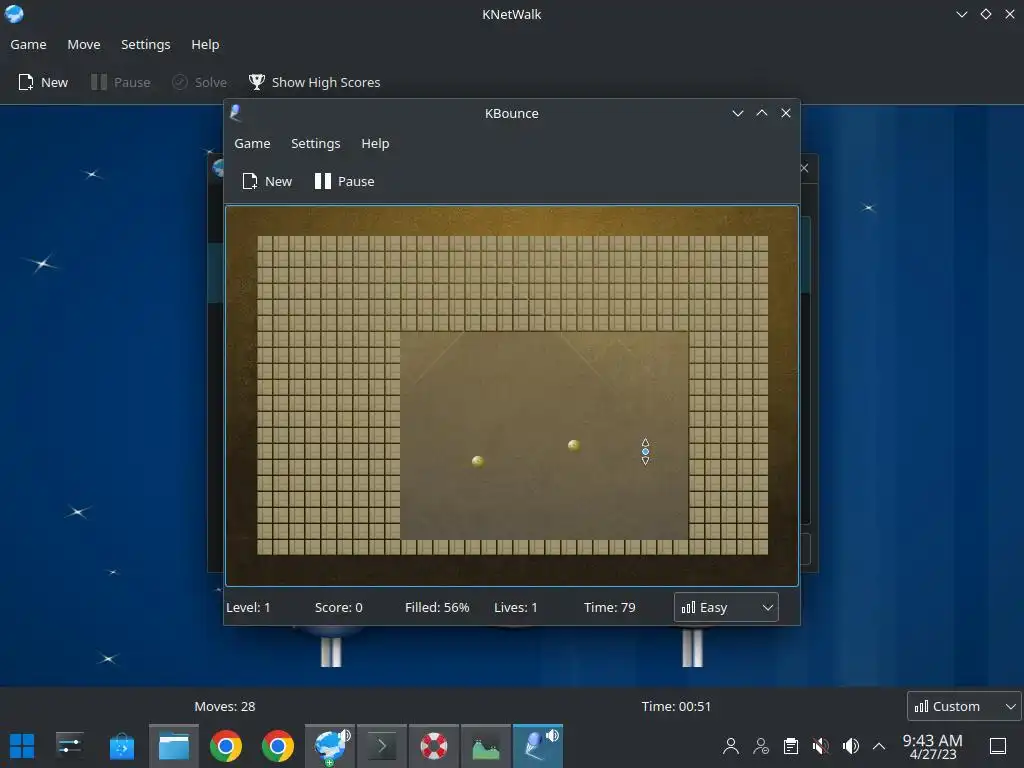The image size is (1024, 768).
Task: Open the second Chrome taskbar icon
Action: tap(278, 746)
